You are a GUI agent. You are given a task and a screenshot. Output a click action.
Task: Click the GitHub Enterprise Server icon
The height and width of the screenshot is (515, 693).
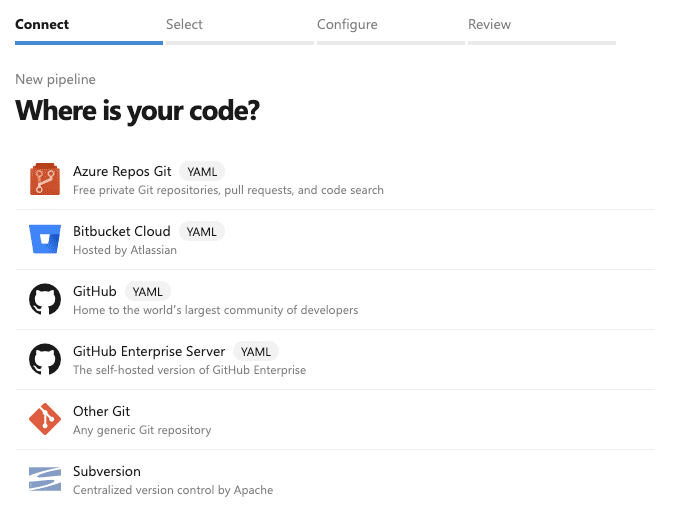click(45, 360)
